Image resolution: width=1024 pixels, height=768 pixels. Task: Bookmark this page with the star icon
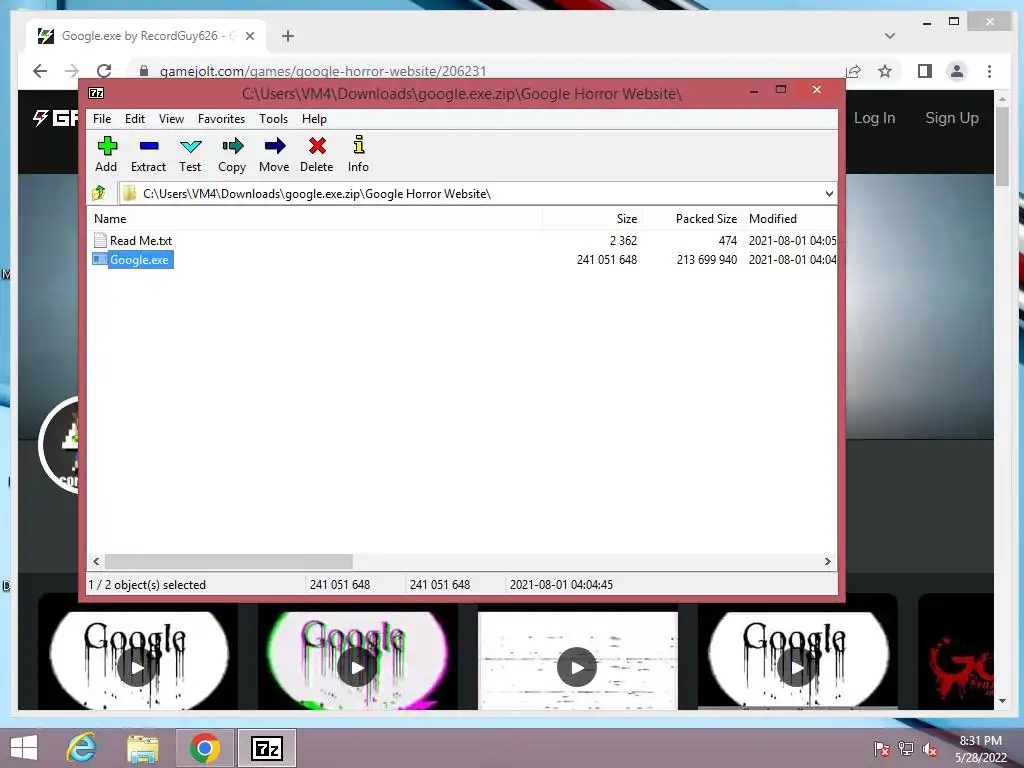click(x=884, y=71)
